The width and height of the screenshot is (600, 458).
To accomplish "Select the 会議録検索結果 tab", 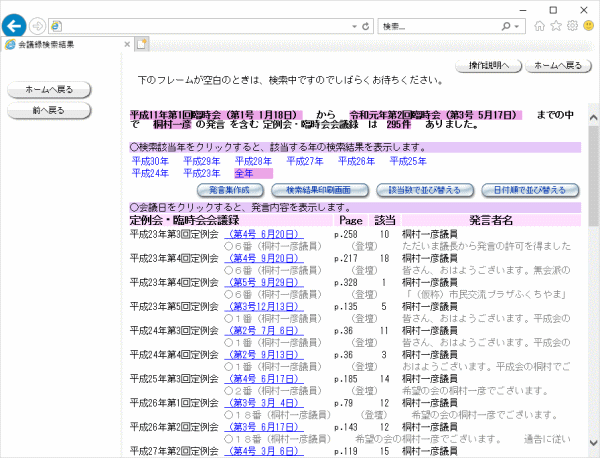I will tap(65, 44).
